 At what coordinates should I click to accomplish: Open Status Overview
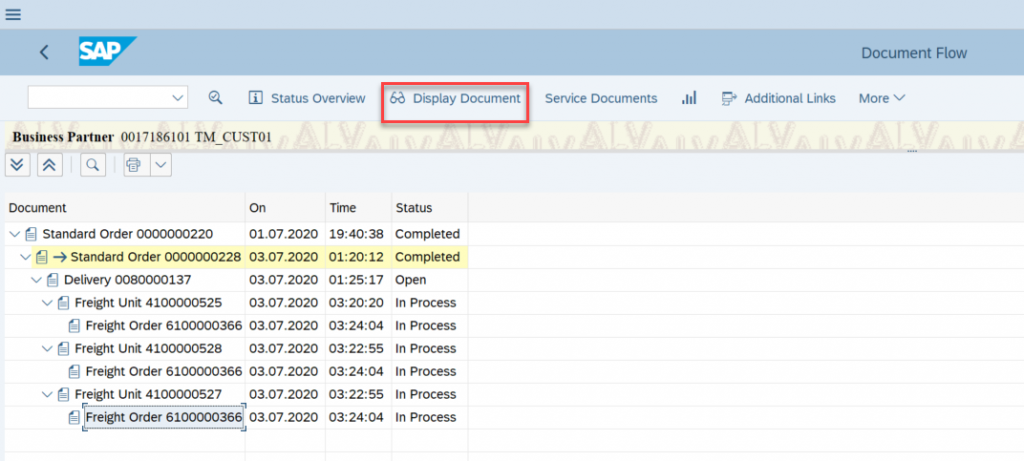click(308, 98)
